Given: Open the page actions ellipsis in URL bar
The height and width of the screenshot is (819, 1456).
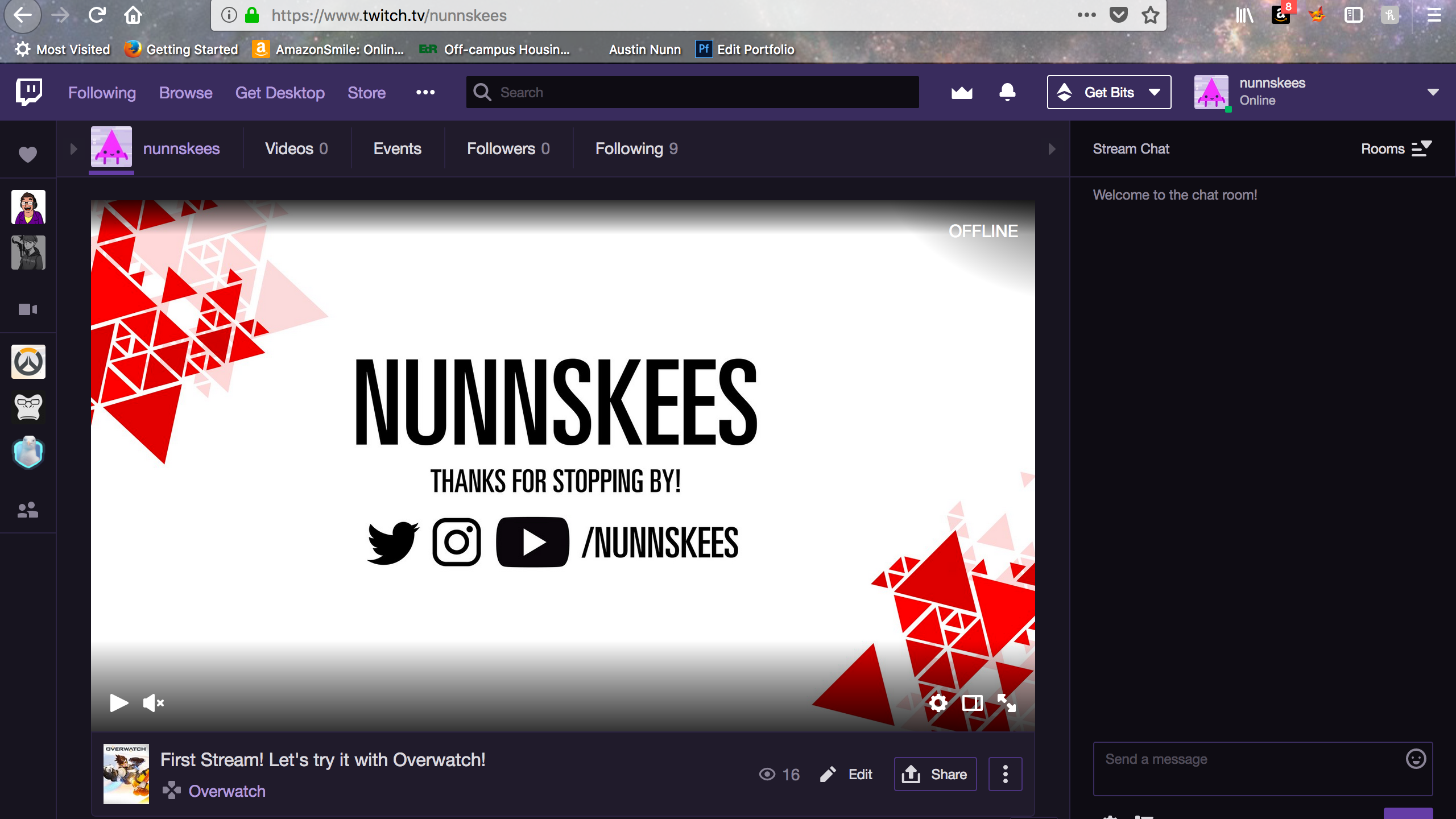Looking at the screenshot, I should (x=1086, y=15).
